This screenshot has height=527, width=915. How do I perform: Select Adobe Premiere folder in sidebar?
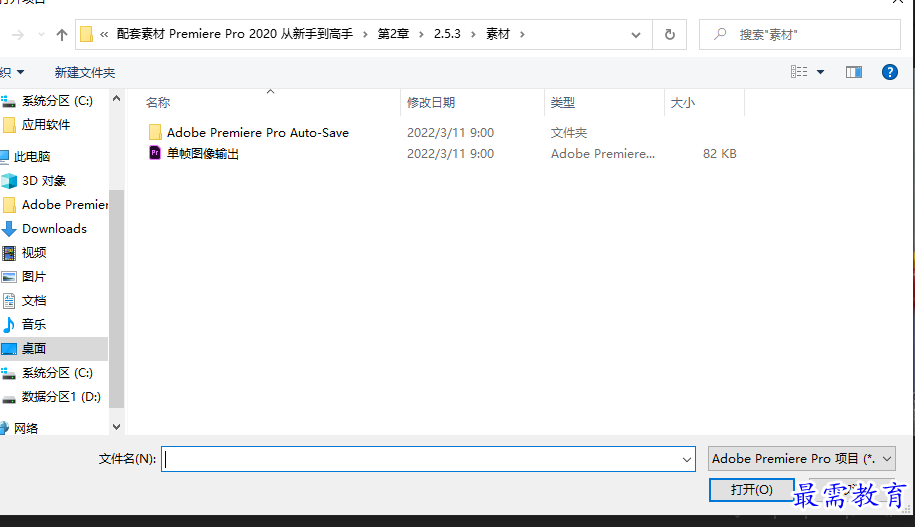(65, 205)
